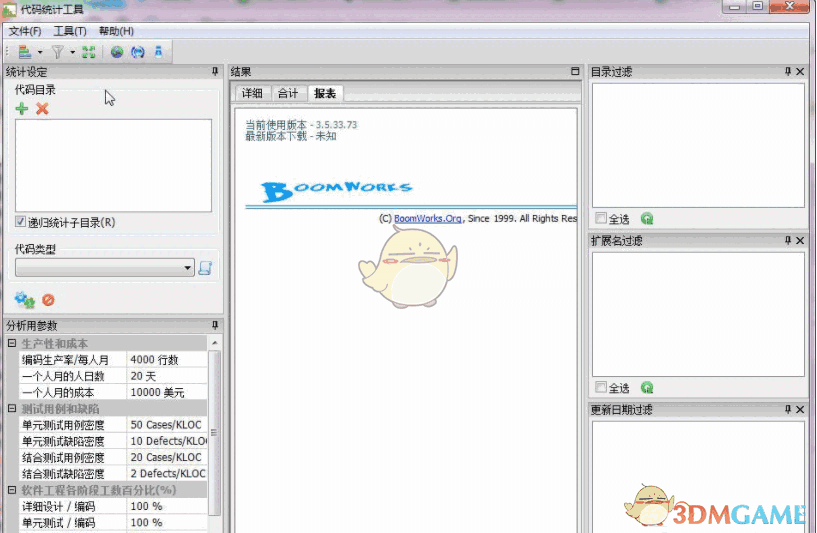The height and width of the screenshot is (533, 817).
Task: Click the empty 扩展名过滤 list area
Action: pyautogui.click(x=698, y=314)
